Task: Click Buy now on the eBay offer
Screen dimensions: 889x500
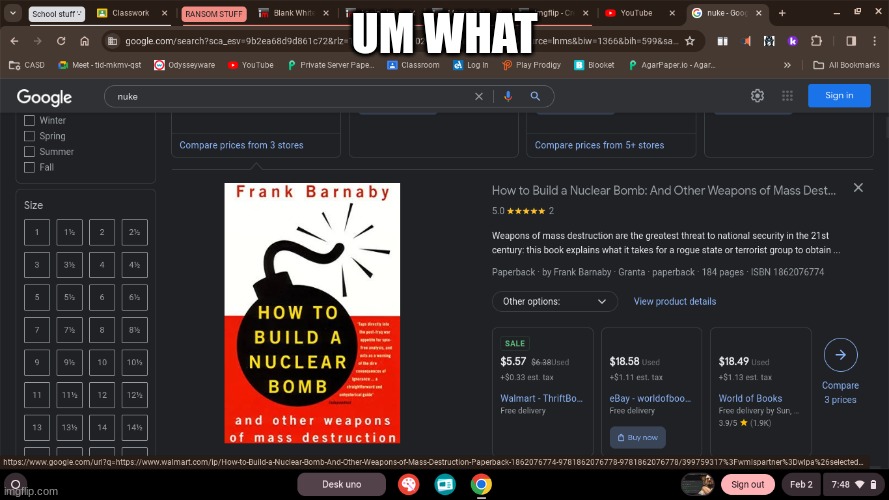Action: [638, 438]
